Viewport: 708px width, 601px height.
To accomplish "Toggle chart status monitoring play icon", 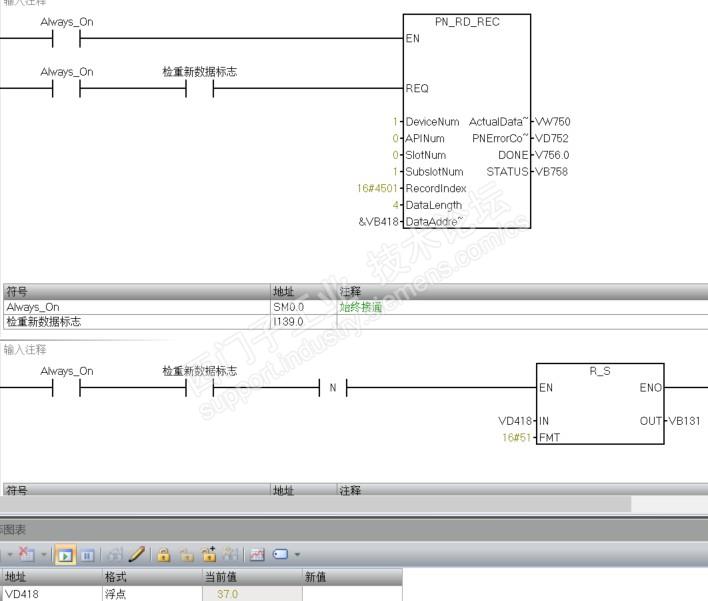I will (x=65, y=555).
